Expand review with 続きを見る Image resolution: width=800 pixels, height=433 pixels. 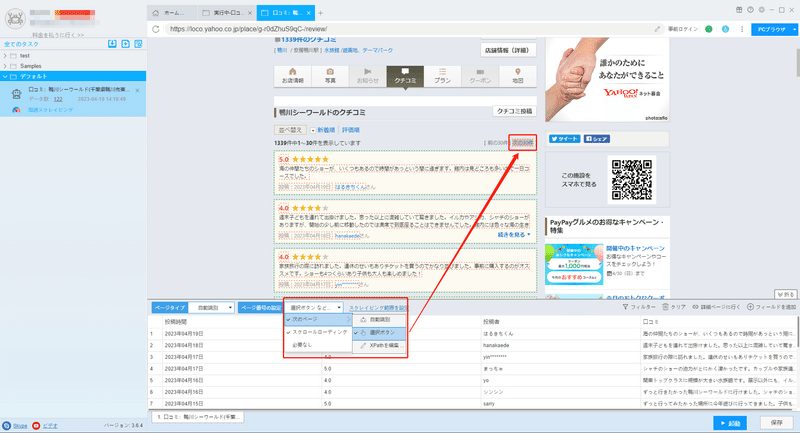pyautogui.click(x=514, y=235)
